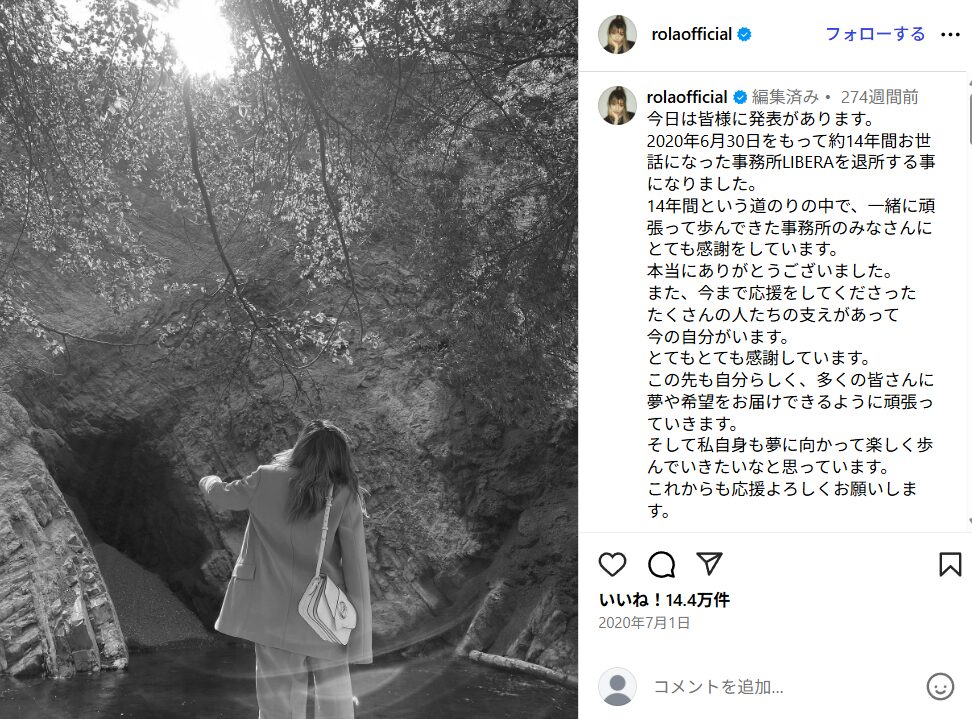Open the 2020年7月1日 post date link
Viewport: 972px width, 719px height.
click(x=644, y=623)
